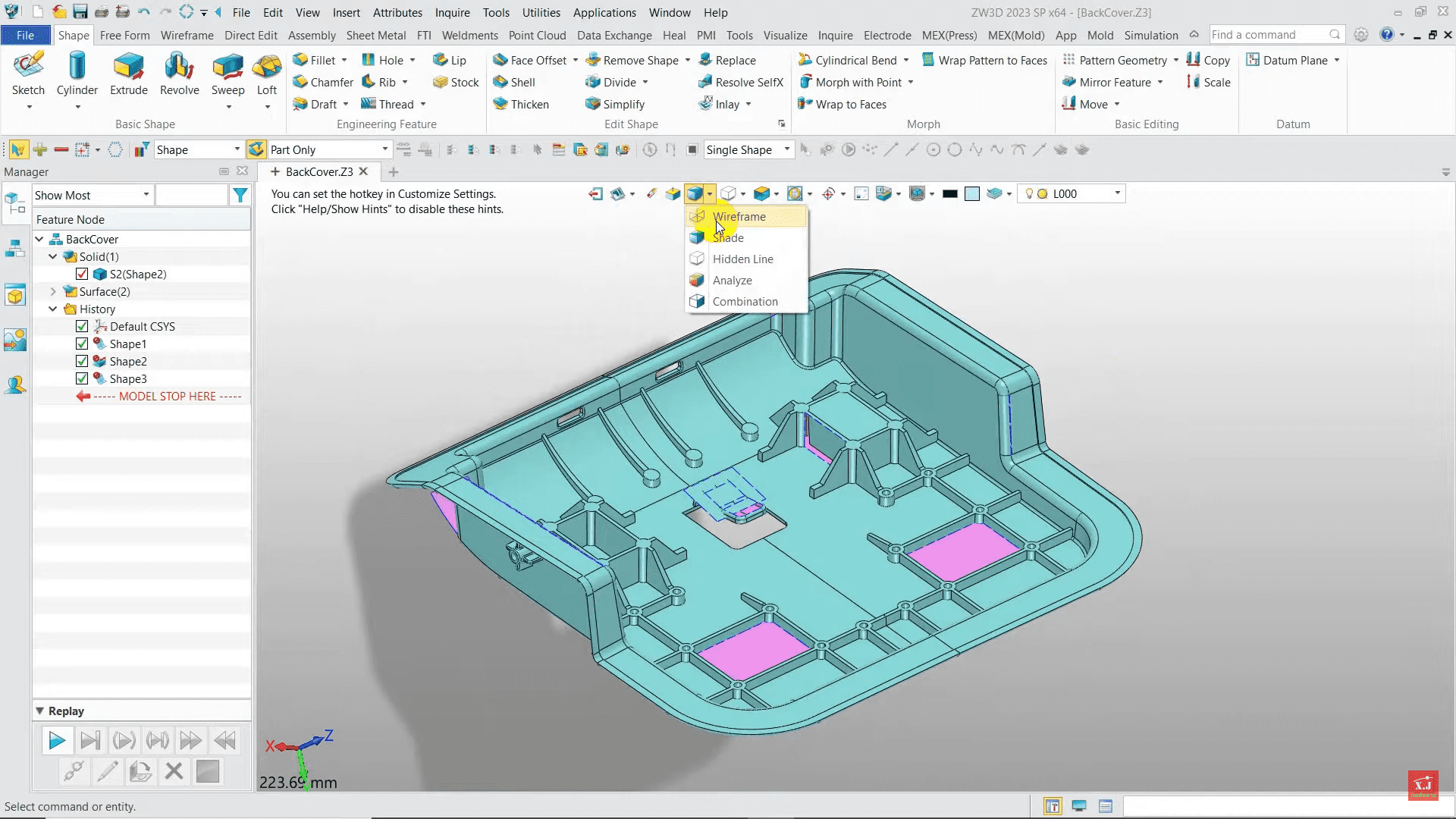Open the Part Only filter dropdown
The width and height of the screenshot is (1456, 819).
pyautogui.click(x=384, y=149)
